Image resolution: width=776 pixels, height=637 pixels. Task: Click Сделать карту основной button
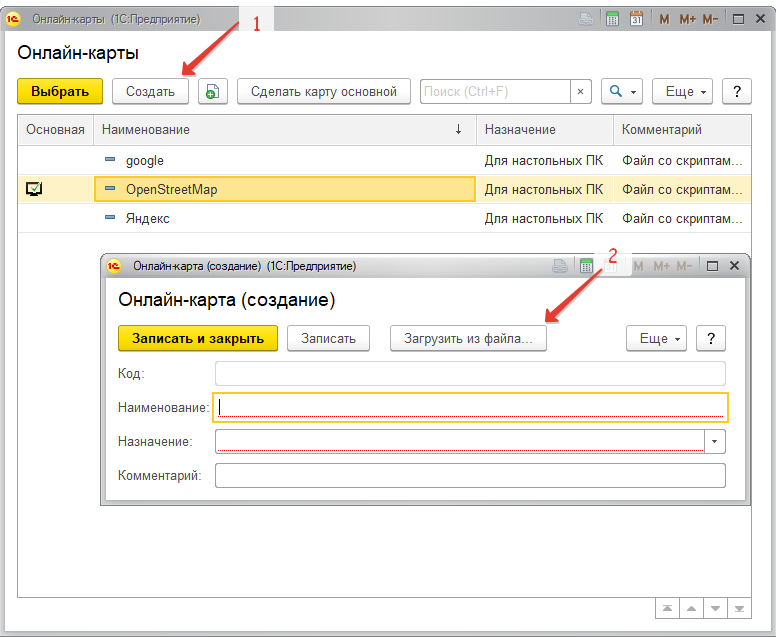click(324, 92)
